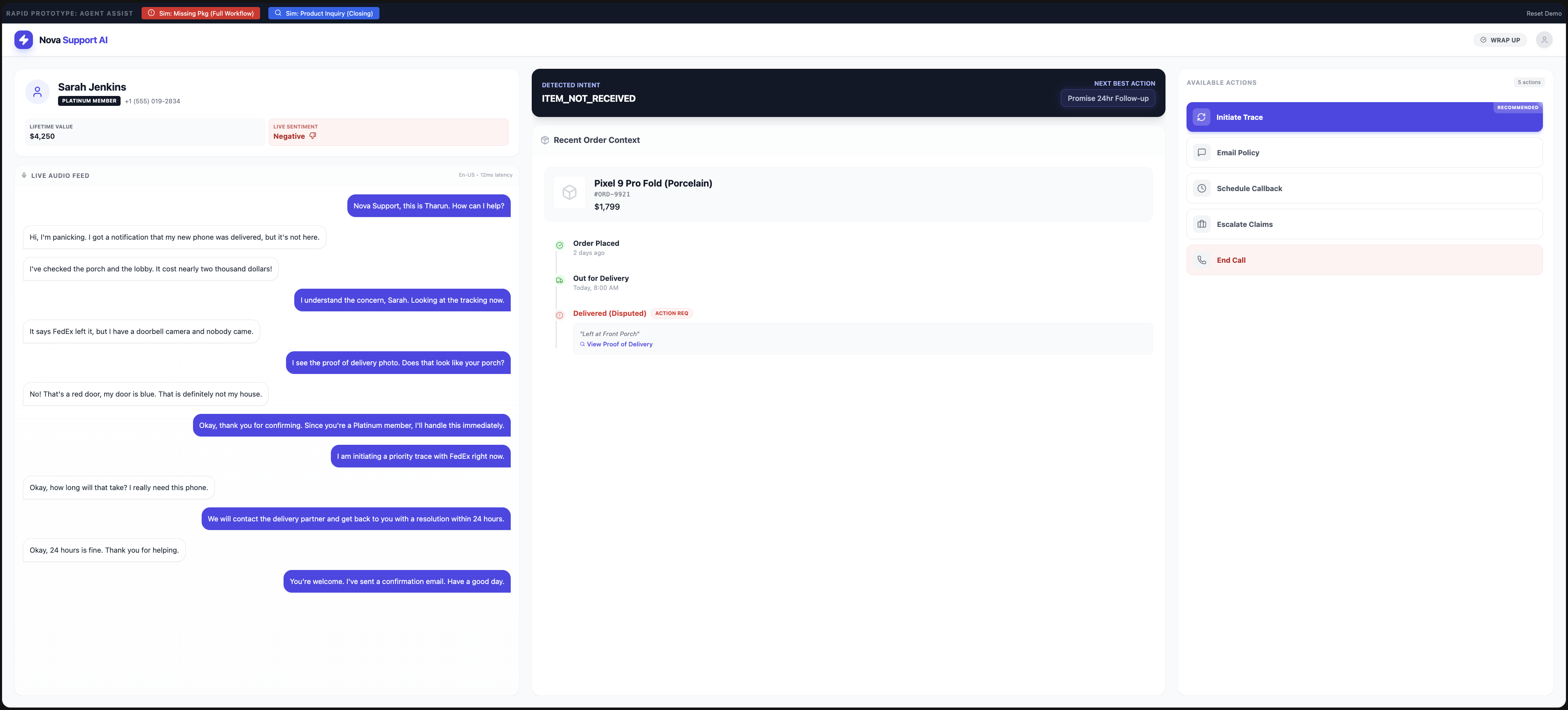This screenshot has width=1568, height=710.
Task: Click the user profile avatar icon in the header
Action: coord(1544,40)
